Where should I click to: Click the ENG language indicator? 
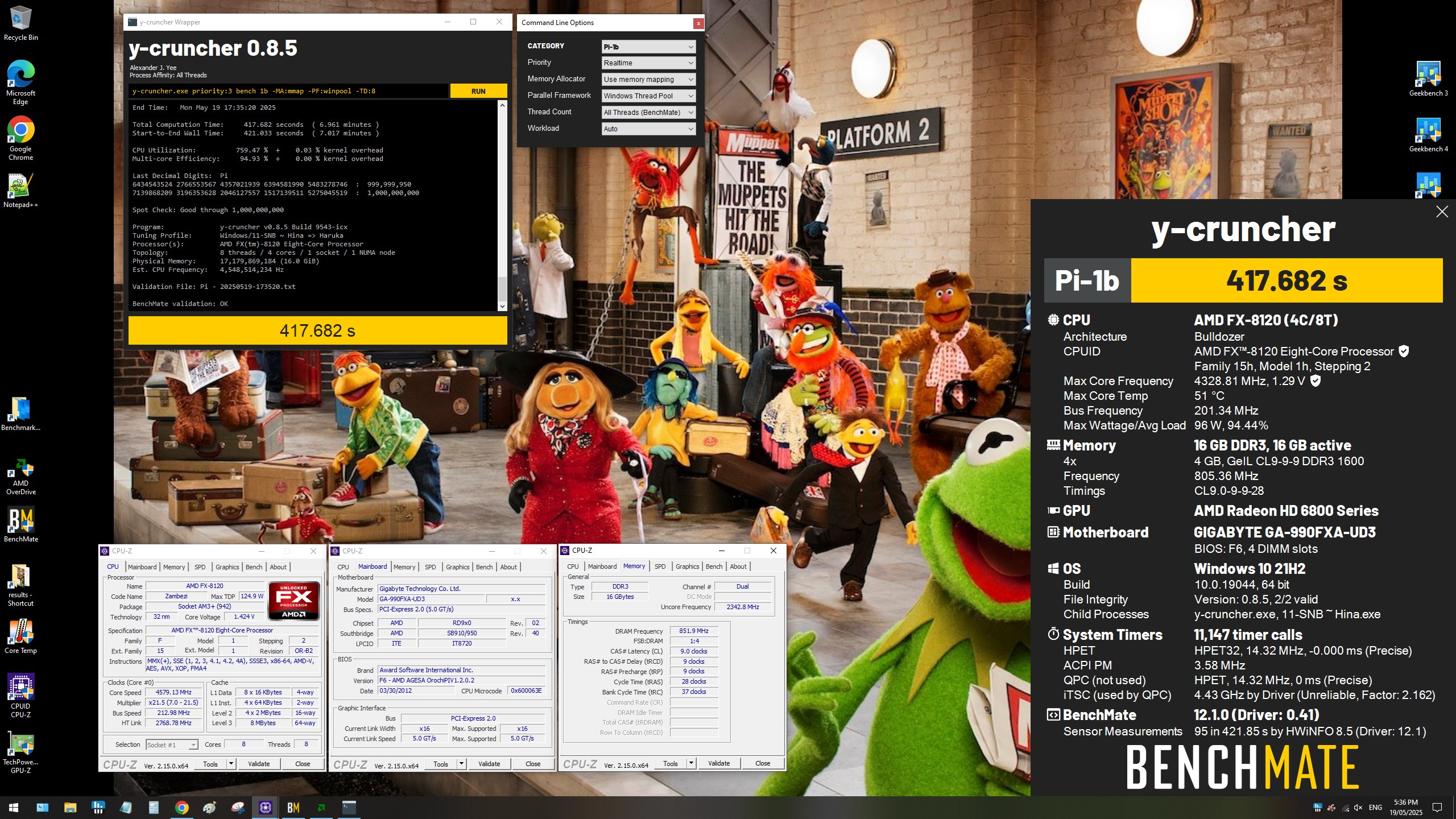click(x=1375, y=808)
